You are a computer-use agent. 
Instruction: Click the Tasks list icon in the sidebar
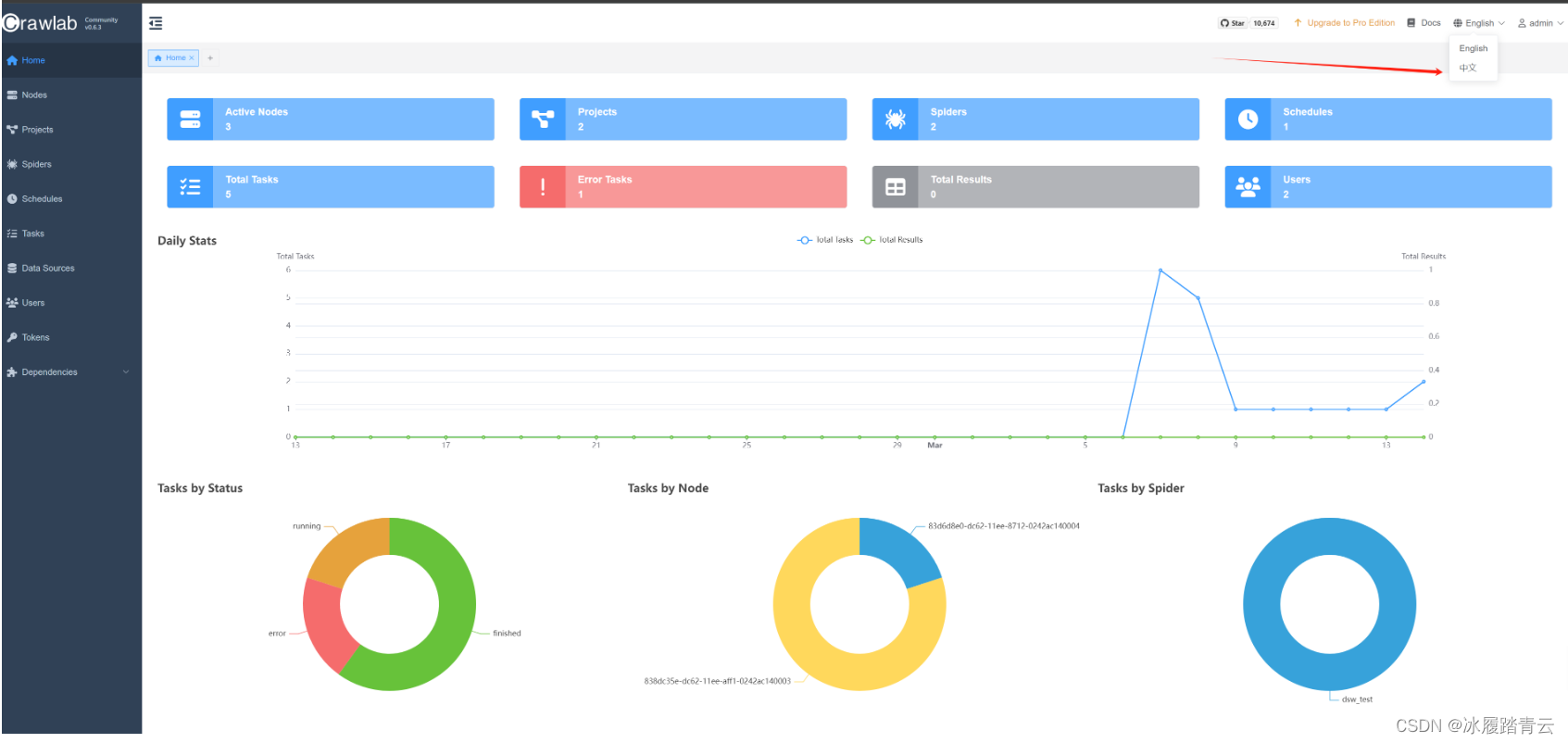tap(12, 233)
